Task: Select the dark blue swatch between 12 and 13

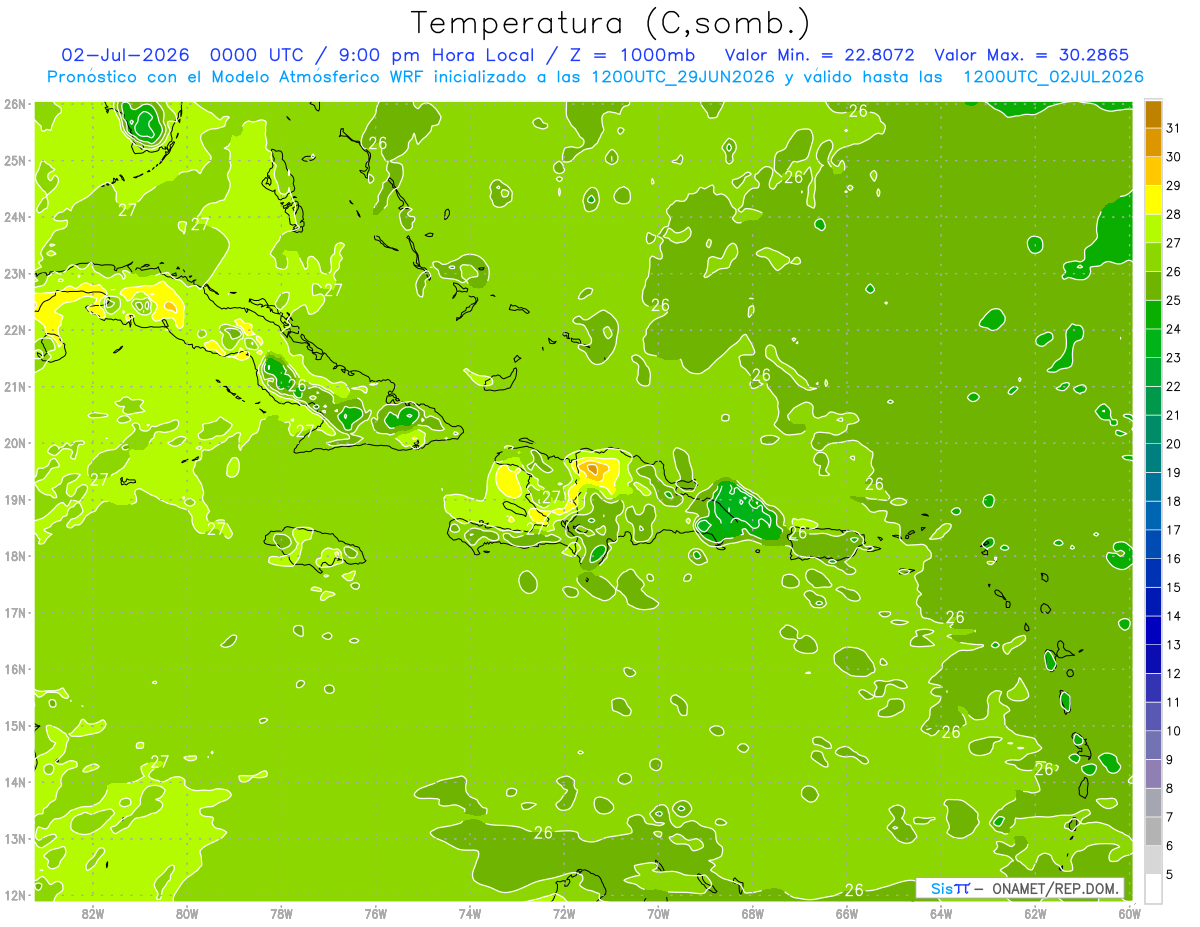Action: point(1153,659)
